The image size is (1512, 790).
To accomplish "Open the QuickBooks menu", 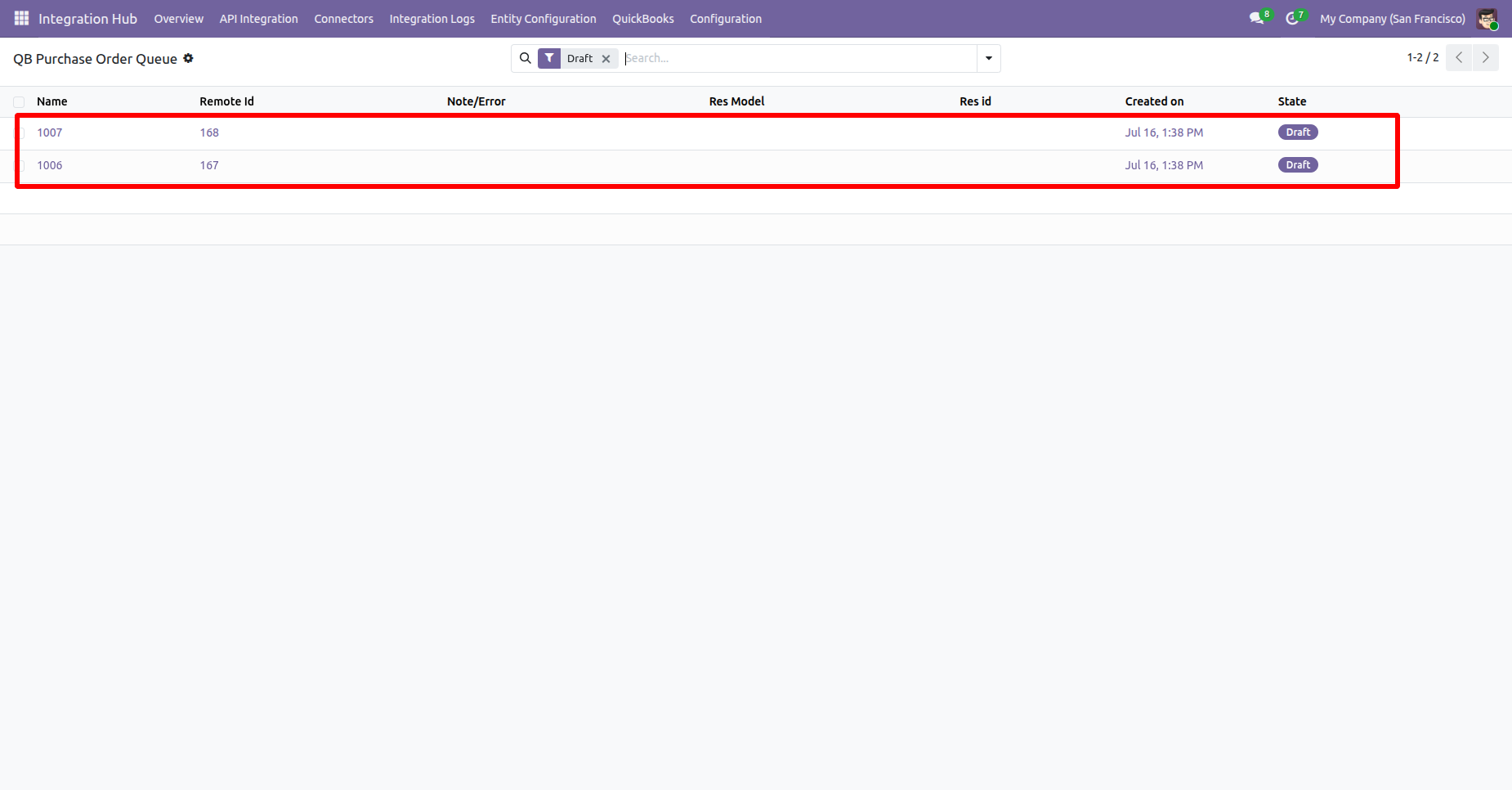I will [643, 19].
